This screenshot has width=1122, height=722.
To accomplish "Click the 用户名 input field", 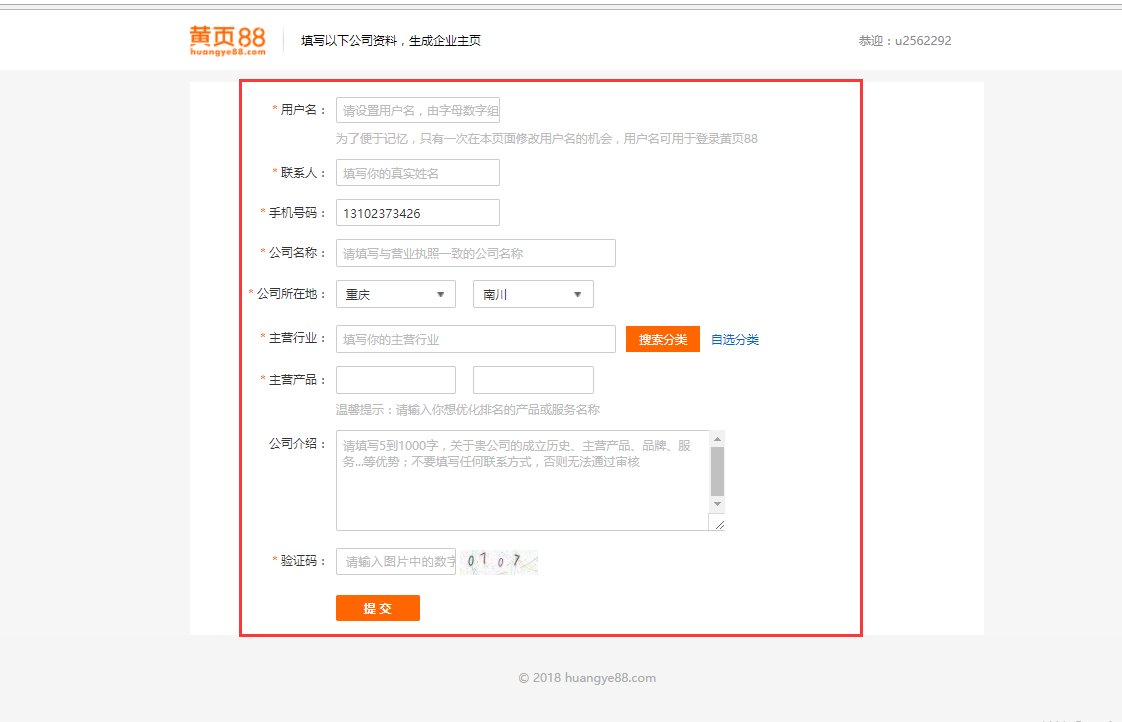I will pos(416,110).
